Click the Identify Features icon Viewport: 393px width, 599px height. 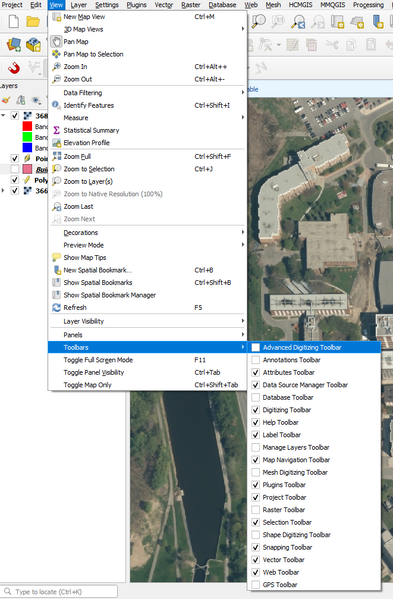[56, 105]
